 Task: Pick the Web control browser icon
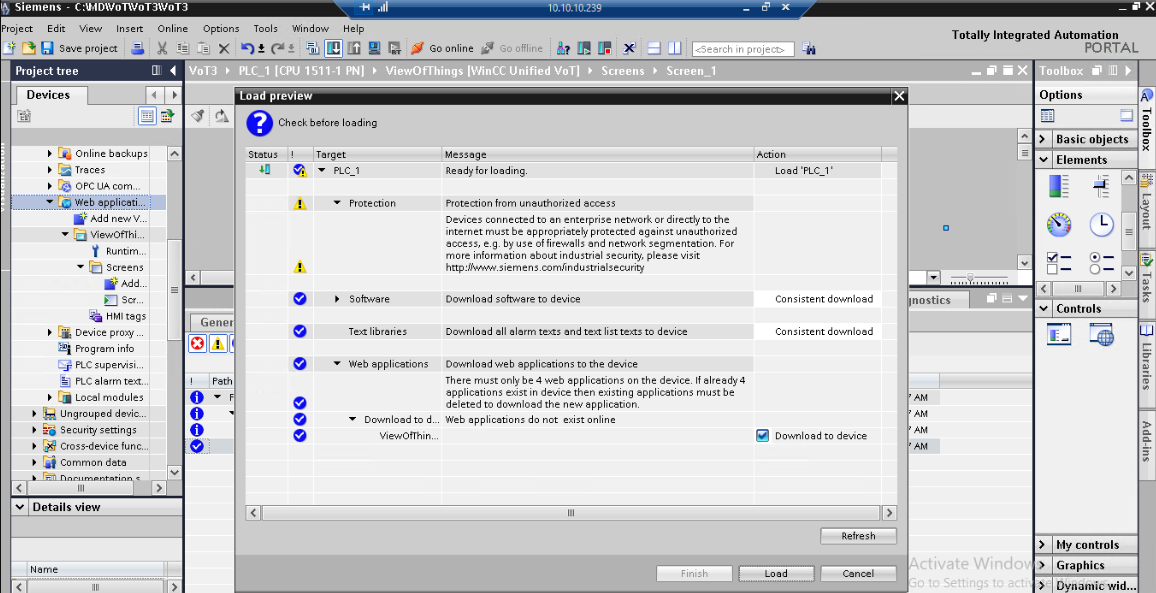point(1101,336)
